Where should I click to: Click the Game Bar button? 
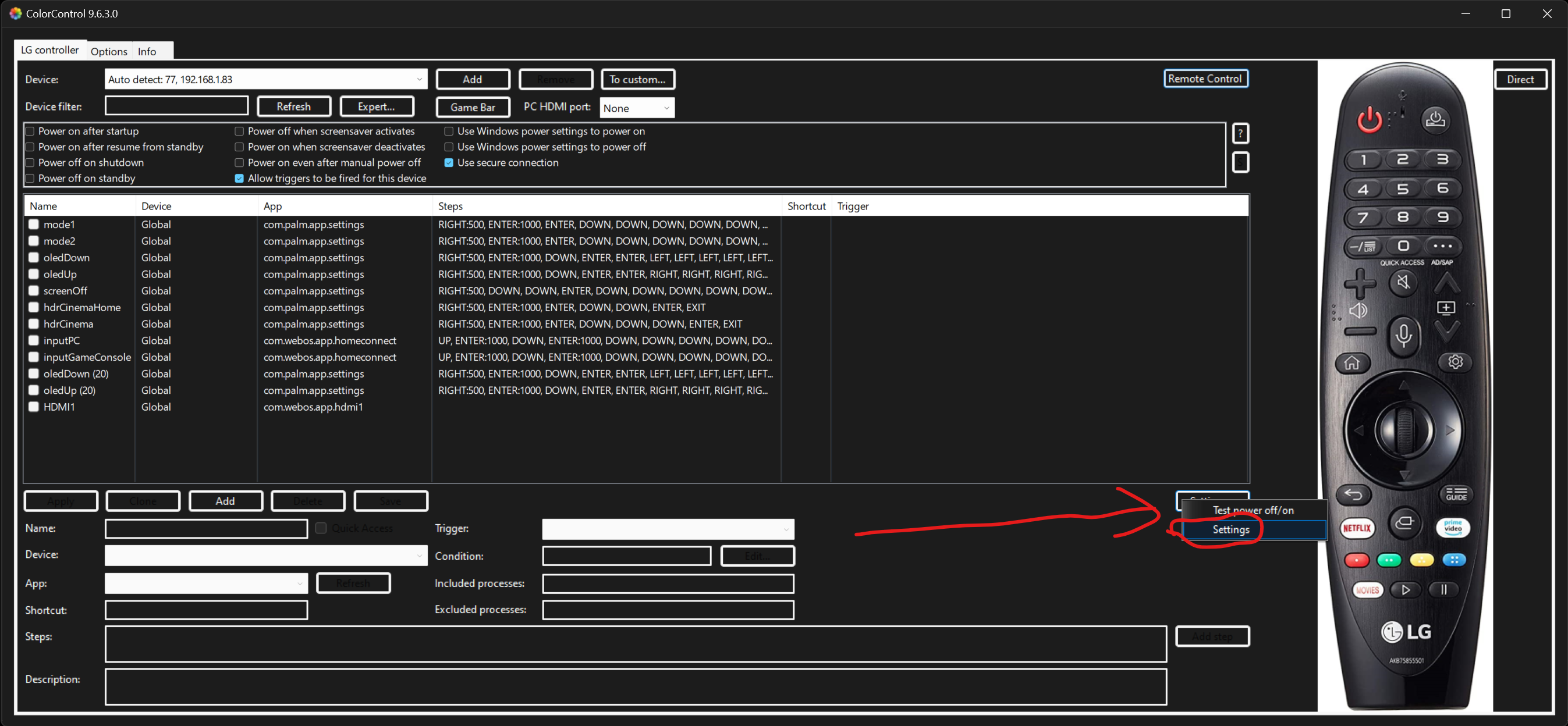(473, 108)
